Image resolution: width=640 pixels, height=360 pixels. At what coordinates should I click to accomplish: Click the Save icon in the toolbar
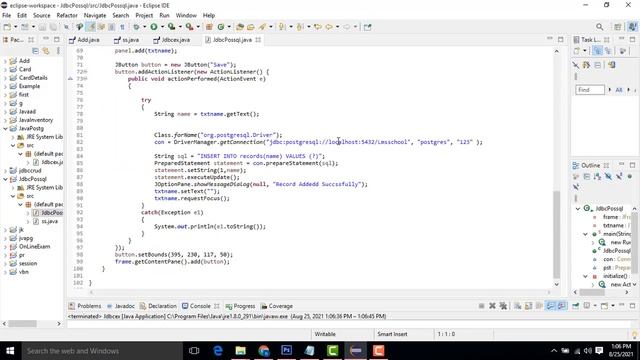click(x=42, y=27)
